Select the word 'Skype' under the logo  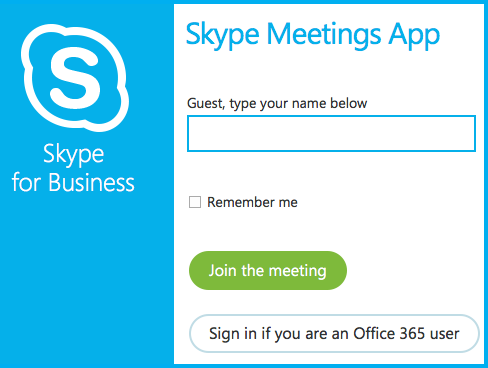pos(73,154)
